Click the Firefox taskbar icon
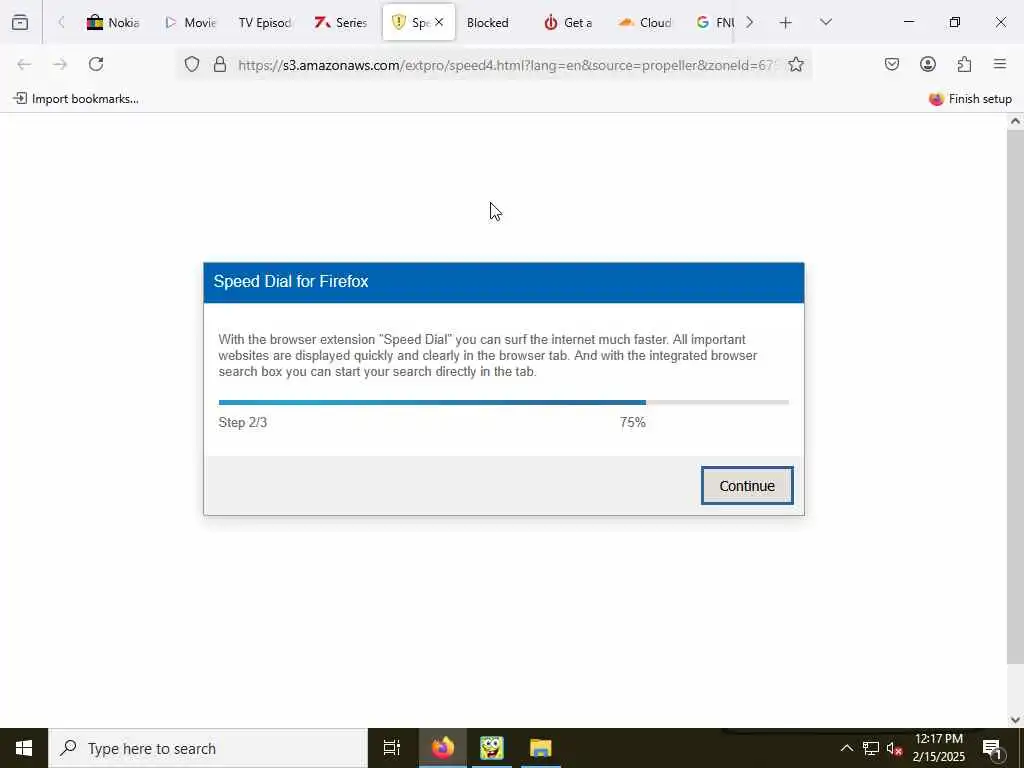Viewport: 1024px width, 768px height. (442, 748)
